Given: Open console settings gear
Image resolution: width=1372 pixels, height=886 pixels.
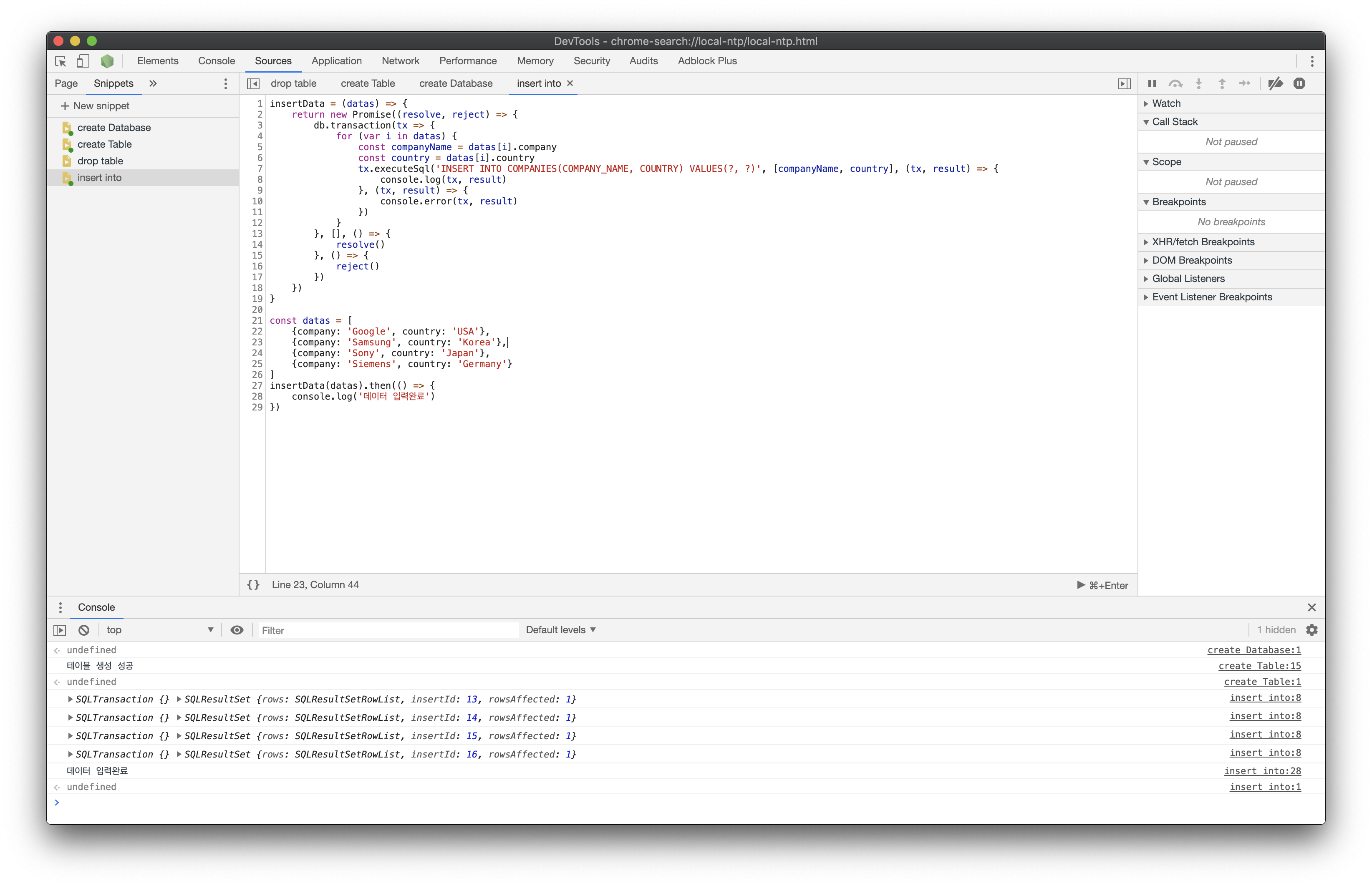Looking at the screenshot, I should click(1311, 630).
